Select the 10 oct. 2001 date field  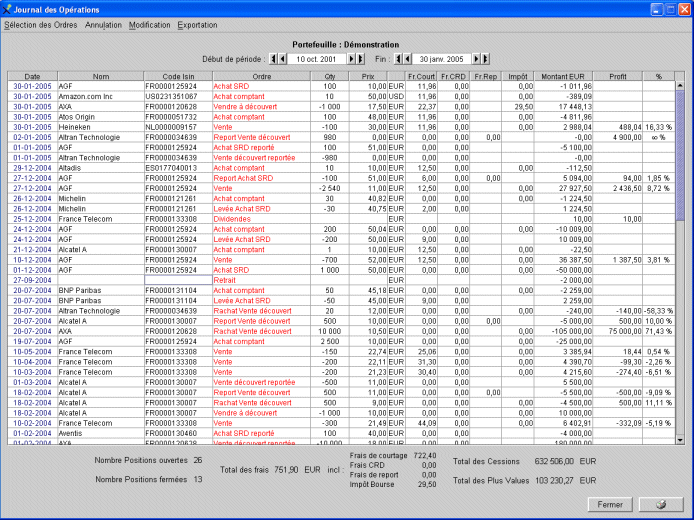click(x=314, y=59)
